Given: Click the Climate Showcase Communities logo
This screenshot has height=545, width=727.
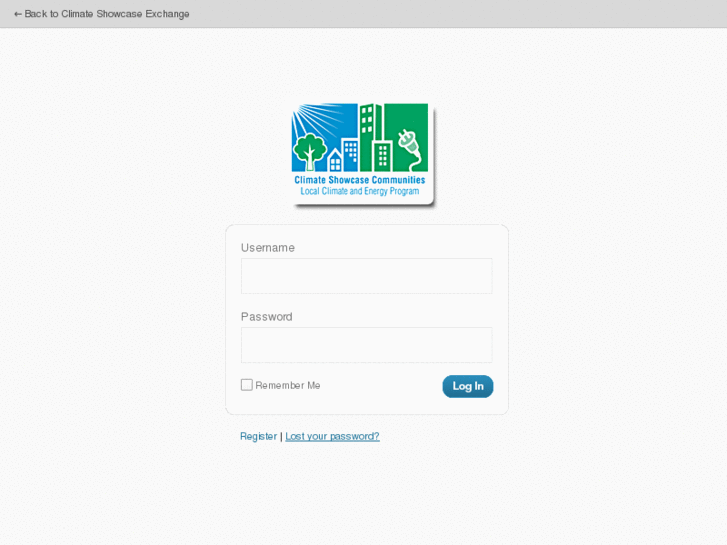Looking at the screenshot, I should 362,154.
